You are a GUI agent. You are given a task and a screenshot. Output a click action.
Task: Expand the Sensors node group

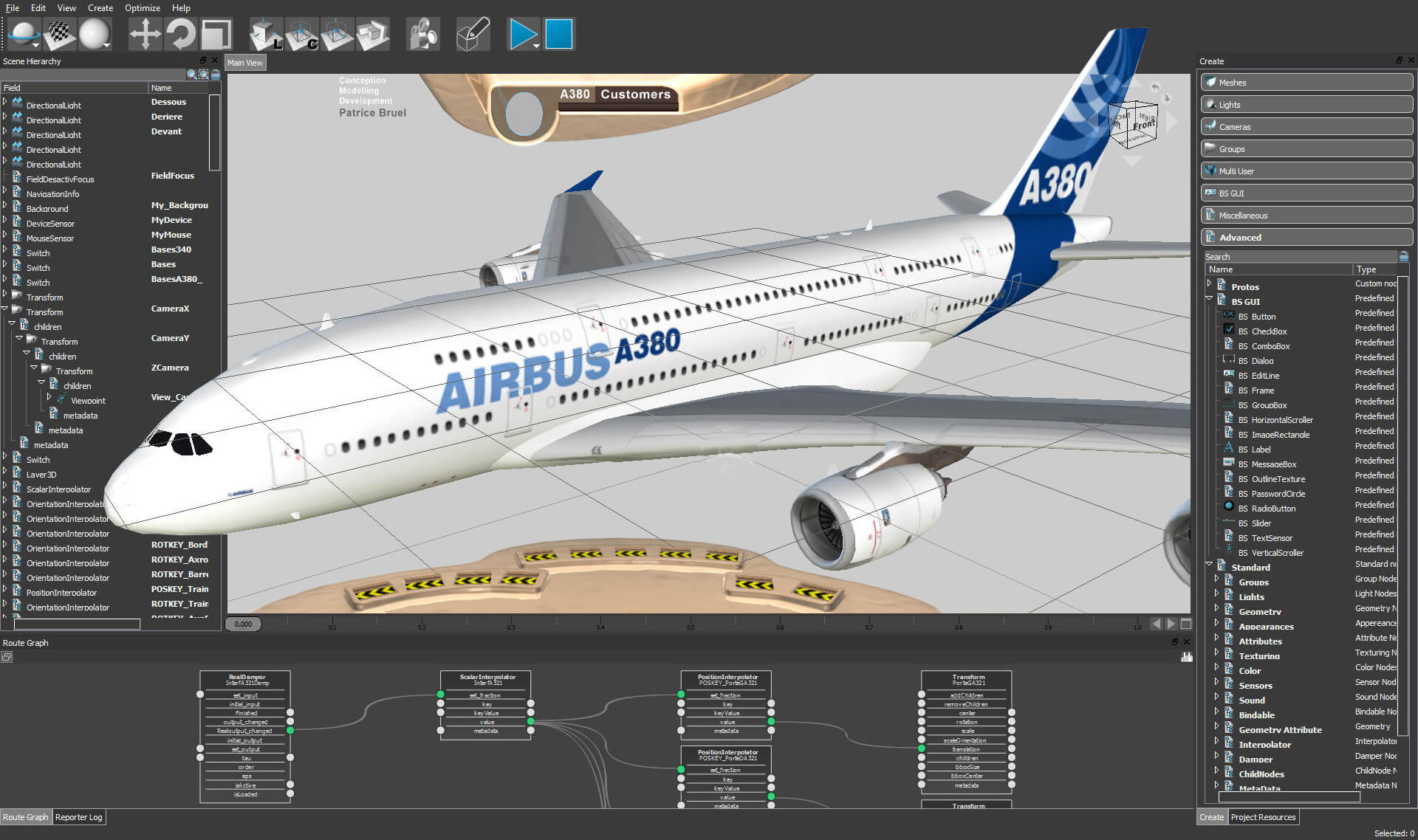tap(1216, 682)
